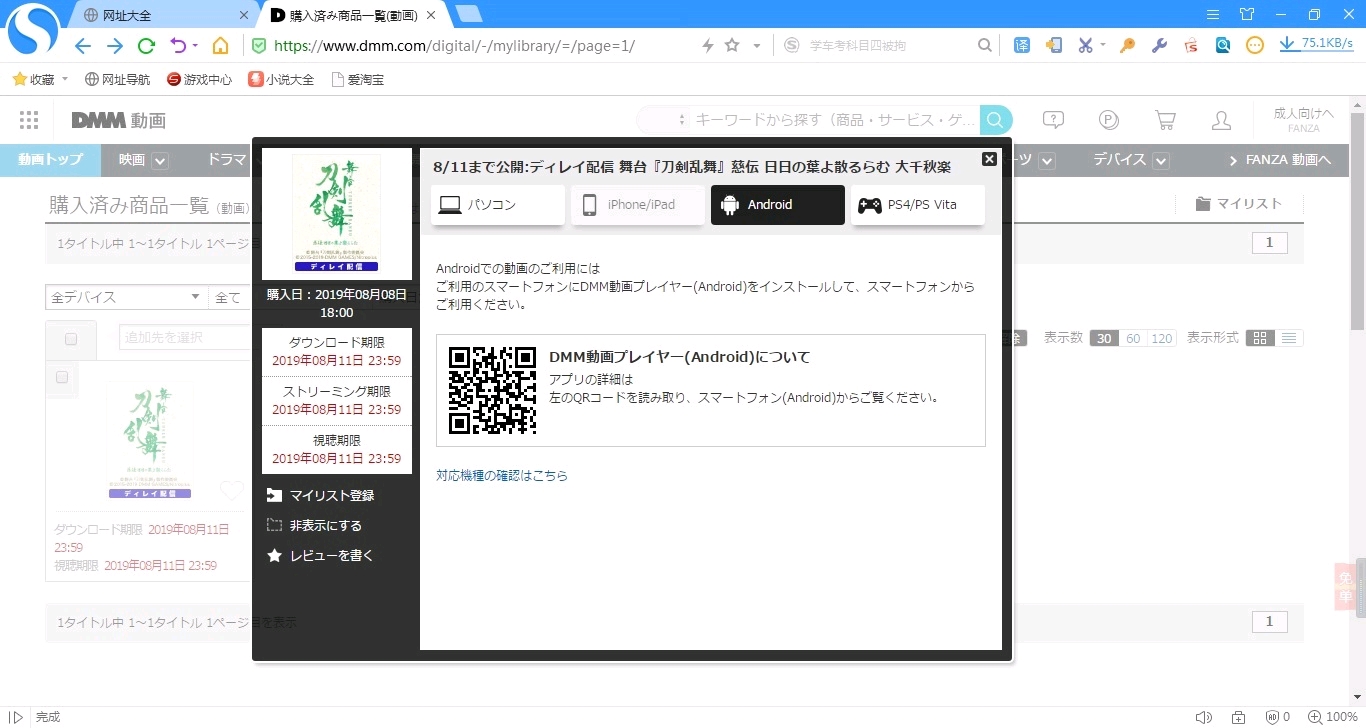Image resolution: width=1366 pixels, height=728 pixels.
Task: Open the yellow more-extensions icon
Action: click(1256, 45)
